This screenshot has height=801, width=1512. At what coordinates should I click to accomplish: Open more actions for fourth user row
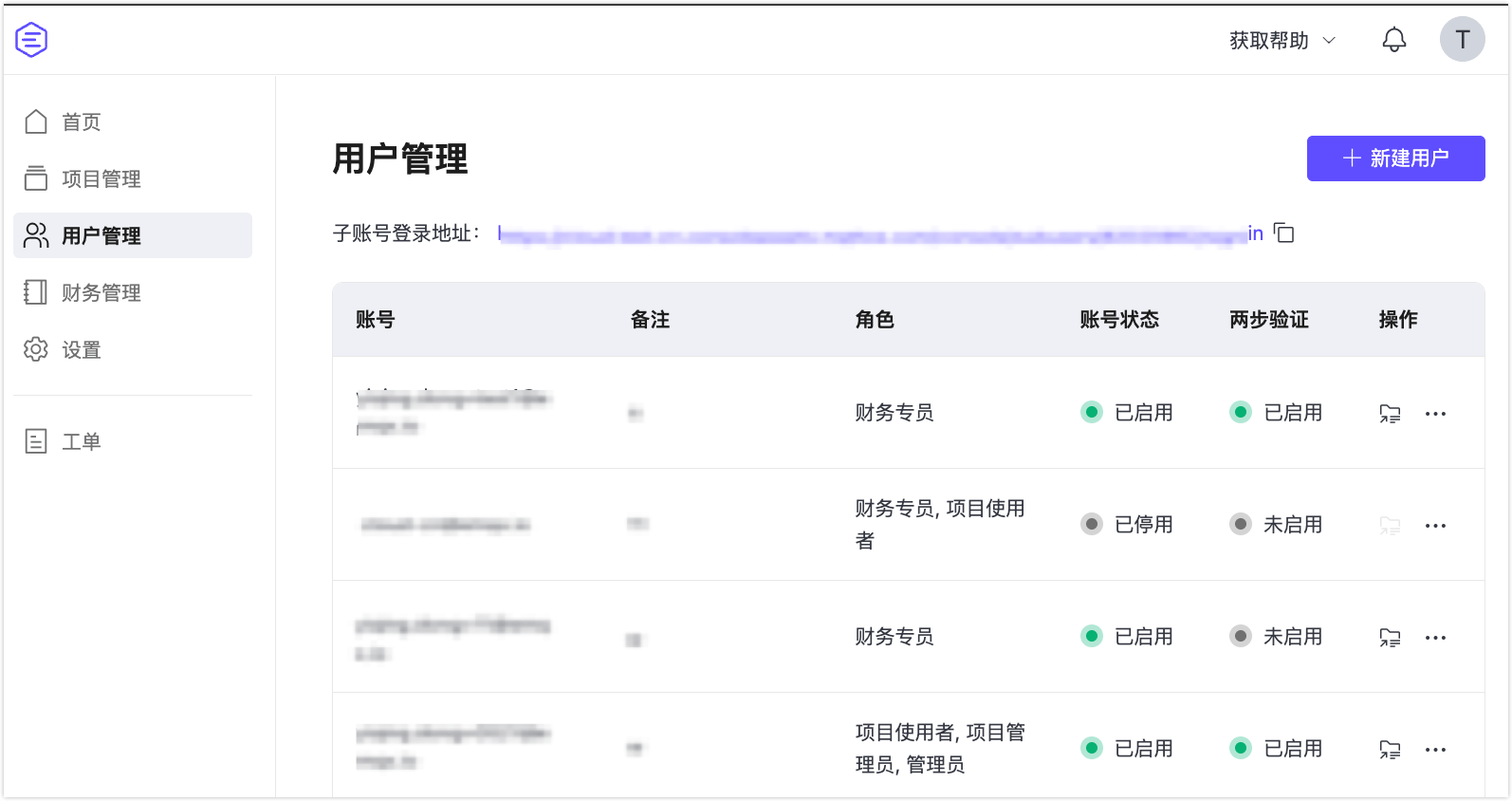[x=1435, y=750]
